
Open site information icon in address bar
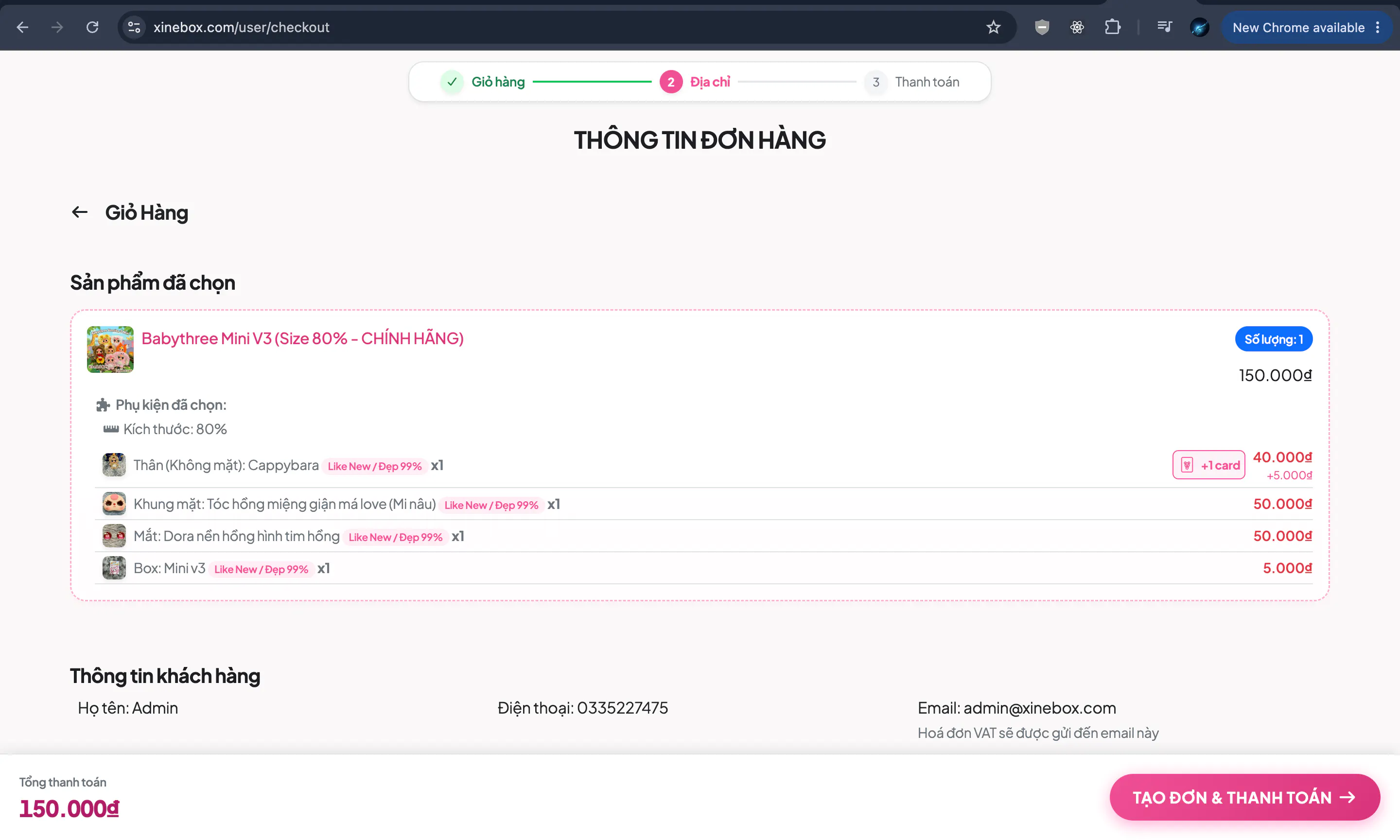tap(134, 27)
